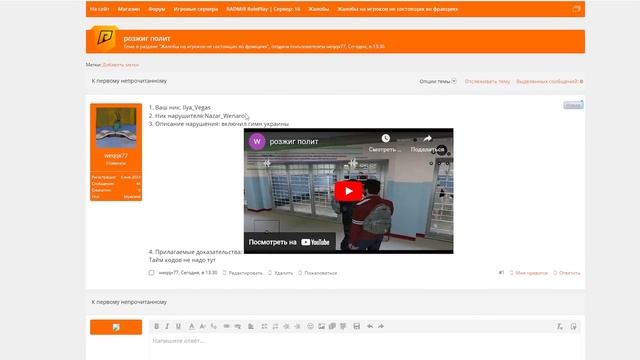640x360 pixels.
Task: Open text alignment options in editor
Action: (x=251, y=326)
